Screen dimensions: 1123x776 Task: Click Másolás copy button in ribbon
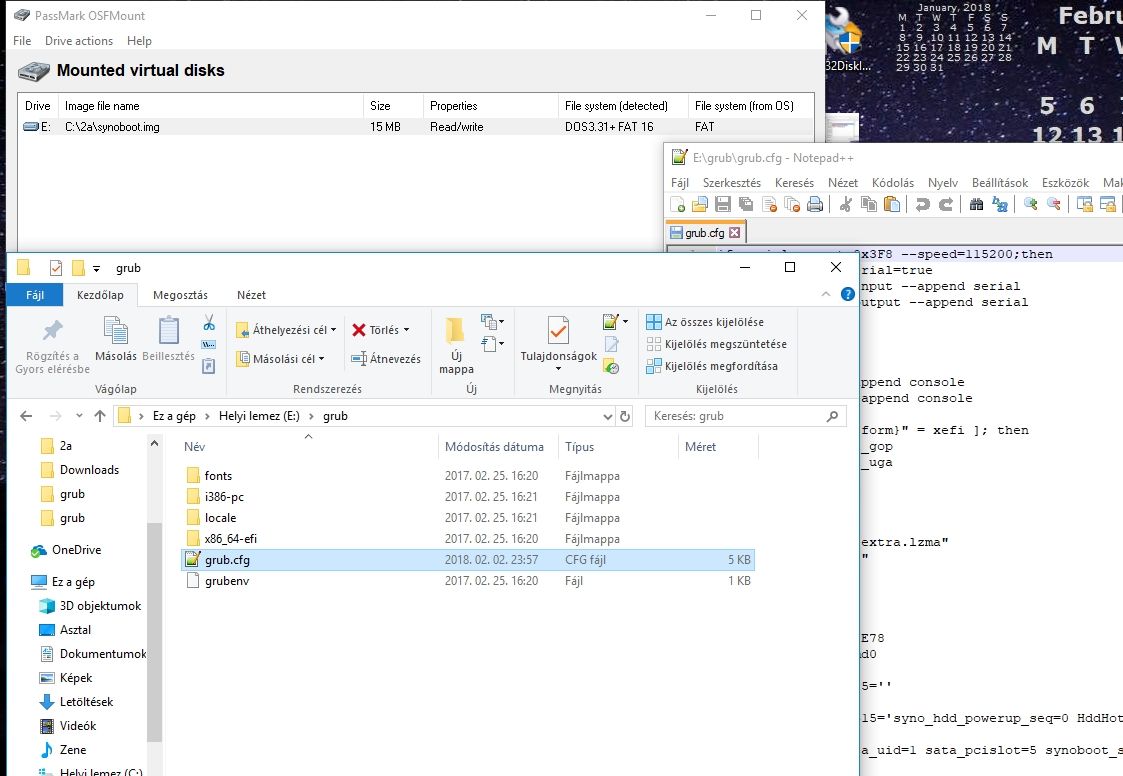tap(116, 339)
